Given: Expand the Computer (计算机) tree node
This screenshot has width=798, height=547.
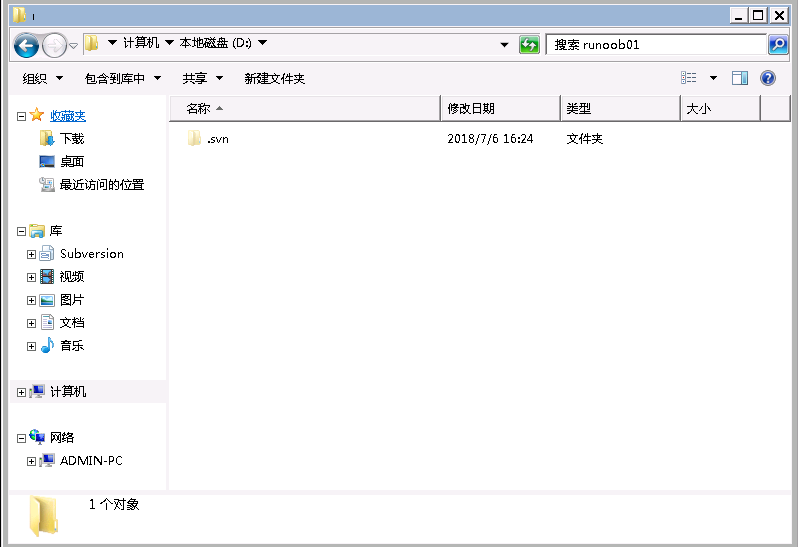Looking at the screenshot, I should pos(22,392).
